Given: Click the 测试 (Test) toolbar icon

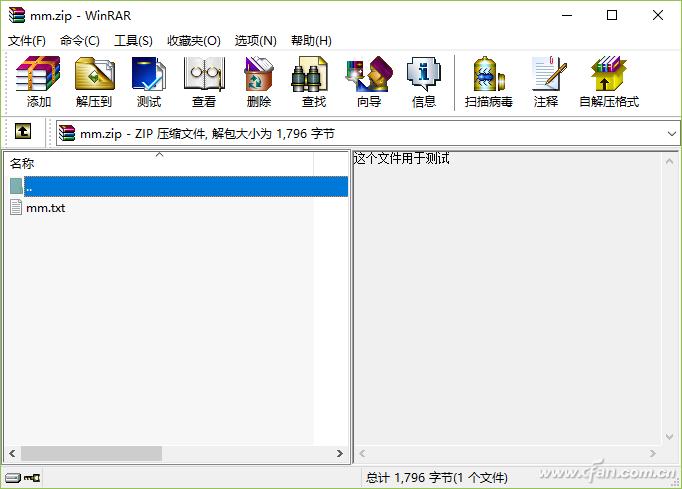Looking at the screenshot, I should [x=149, y=82].
